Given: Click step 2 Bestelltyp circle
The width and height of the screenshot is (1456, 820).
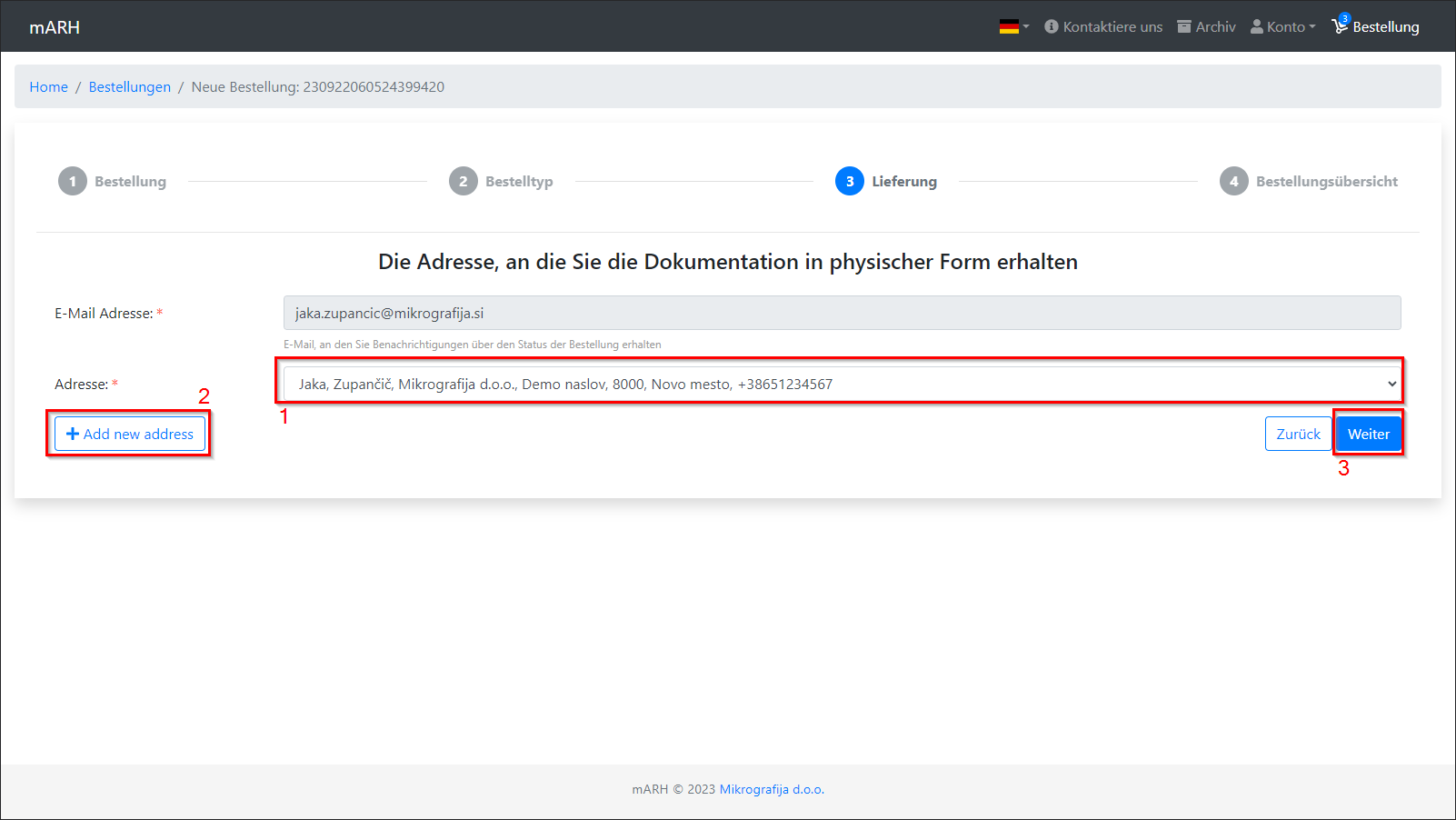Looking at the screenshot, I should click(x=464, y=181).
